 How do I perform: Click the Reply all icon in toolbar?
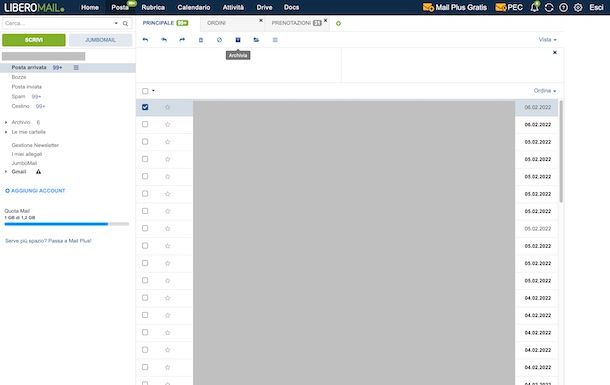coord(164,40)
